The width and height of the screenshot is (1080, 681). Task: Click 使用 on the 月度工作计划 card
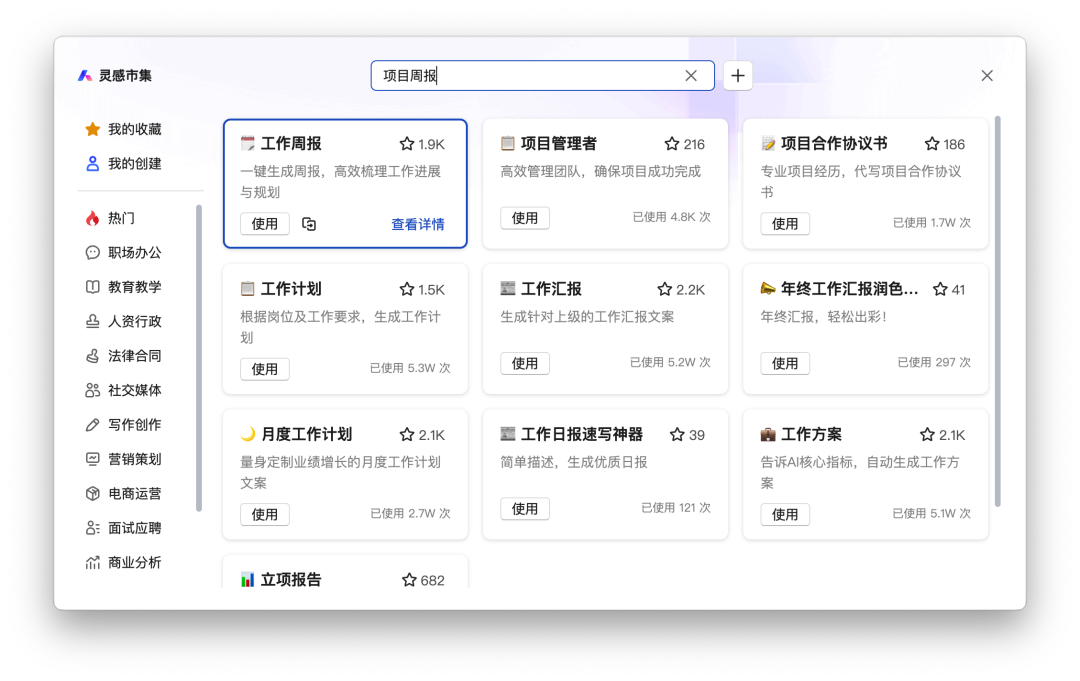[264, 514]
